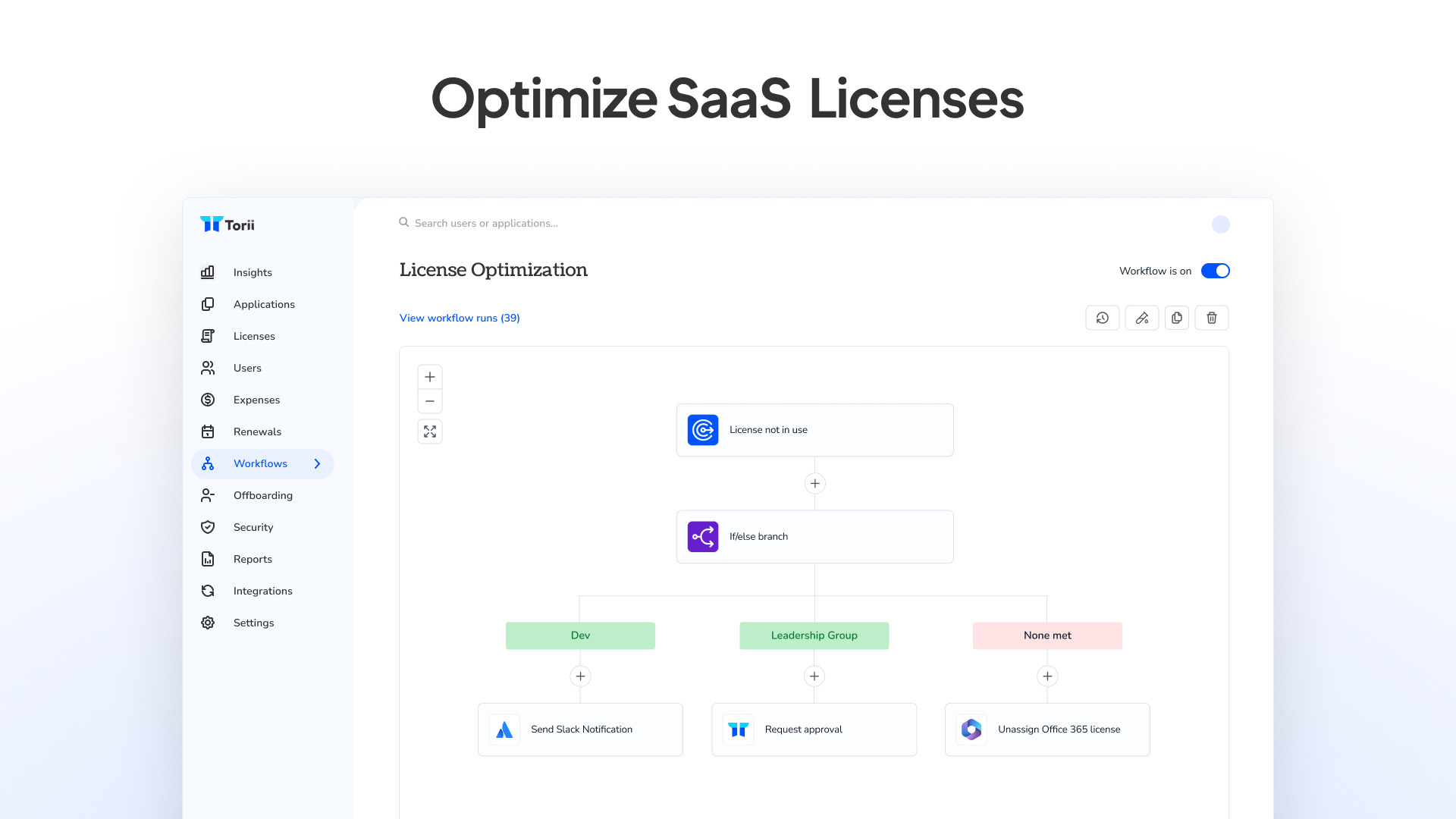This screenshot has width=1456, height=819.
Task: Go to Integrations in sidebar
Action: click(262, 591)
